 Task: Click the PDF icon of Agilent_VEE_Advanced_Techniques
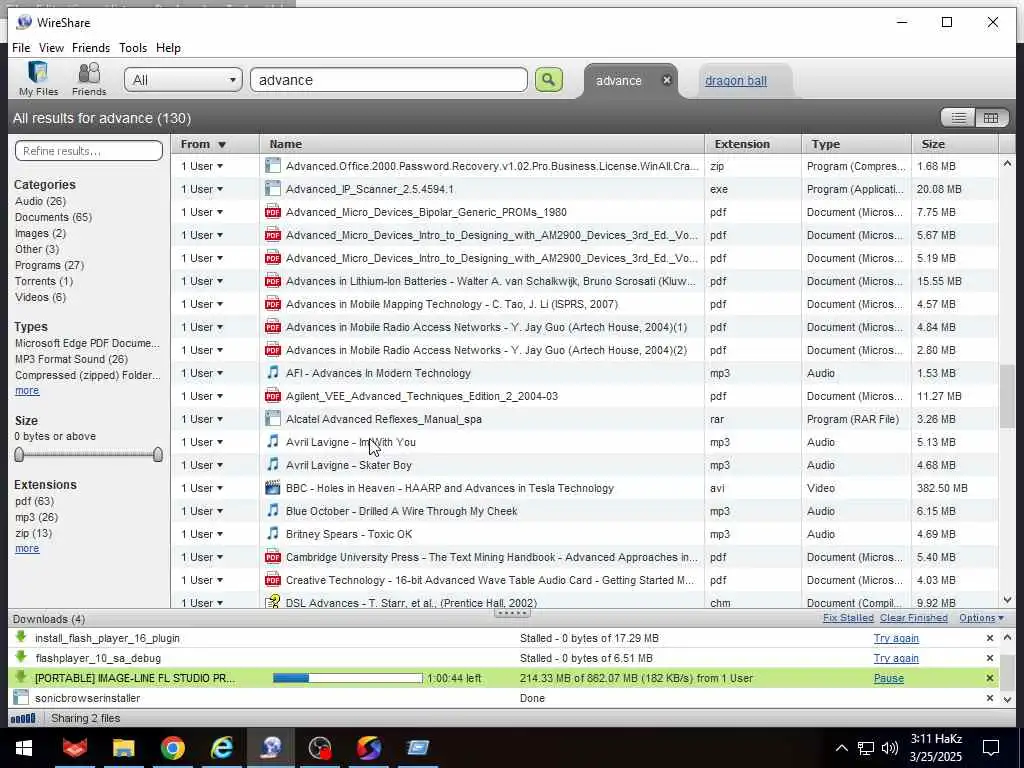tap(272, 396)
